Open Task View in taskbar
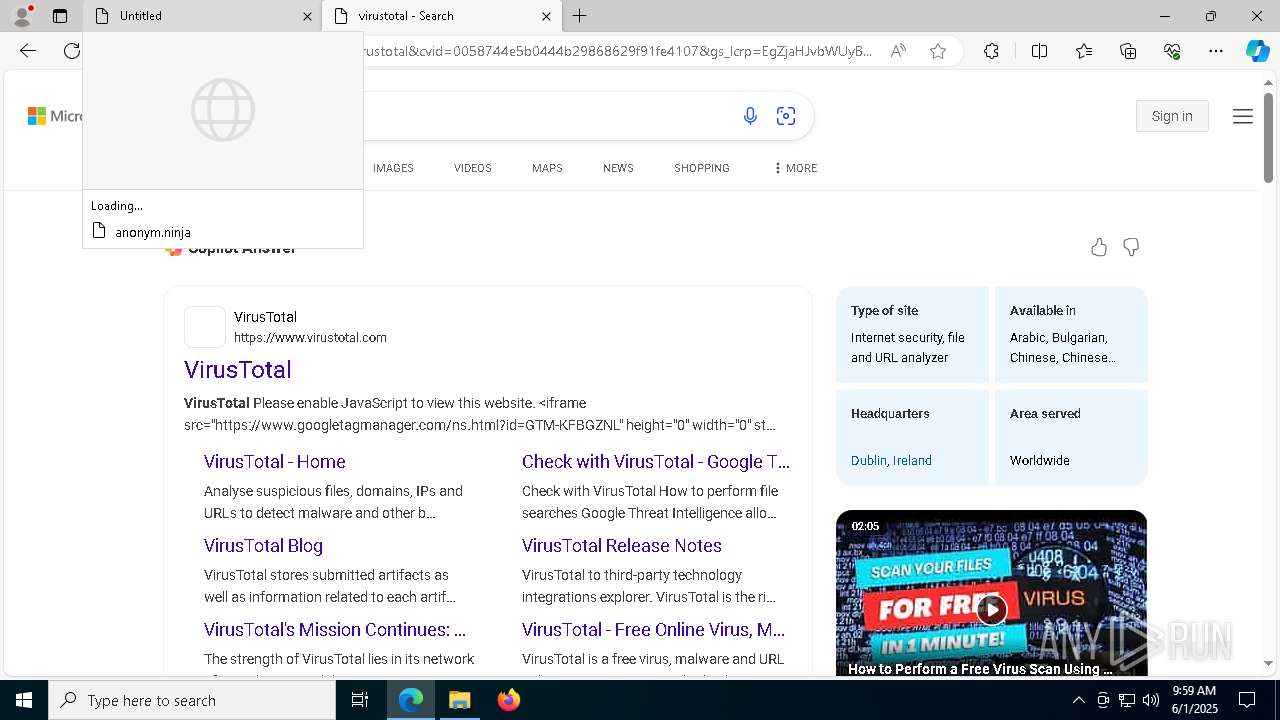 tap(360, 700)
